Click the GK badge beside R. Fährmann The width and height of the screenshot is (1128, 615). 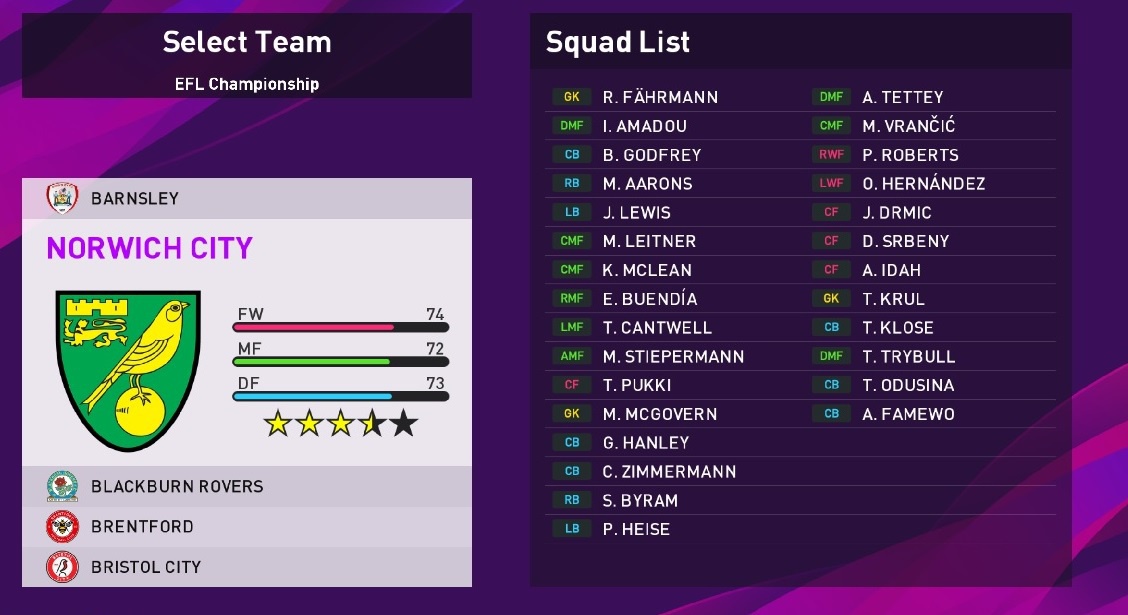coord(572,97)
